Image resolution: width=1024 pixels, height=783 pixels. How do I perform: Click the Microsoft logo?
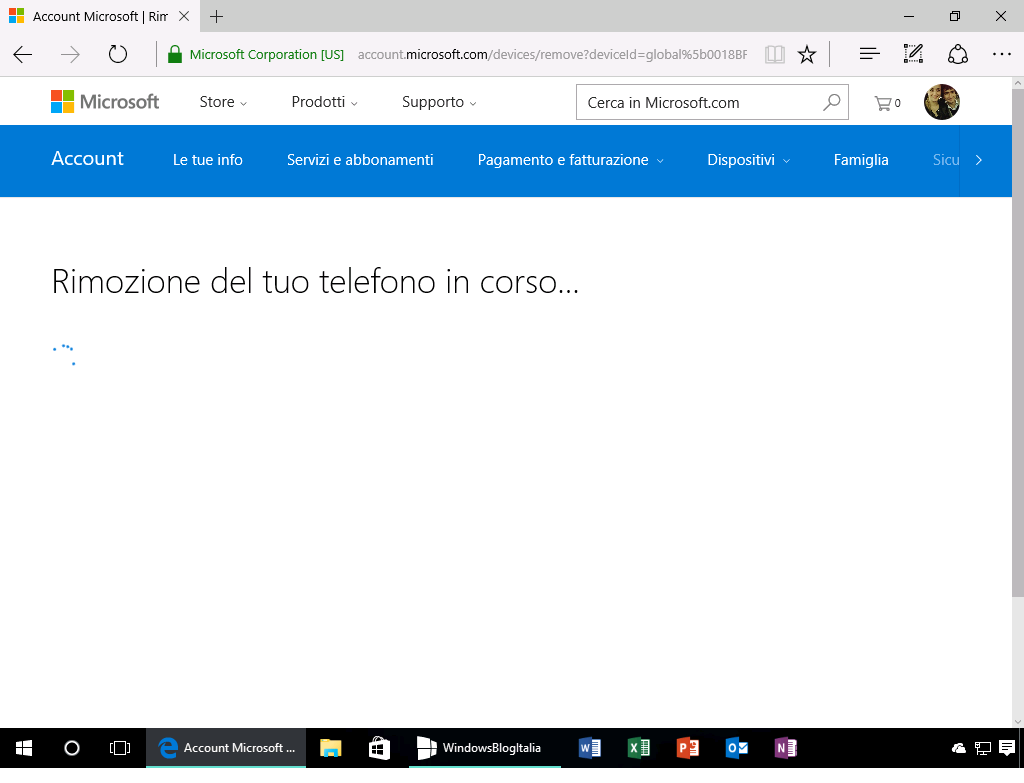tap(105, 102)
